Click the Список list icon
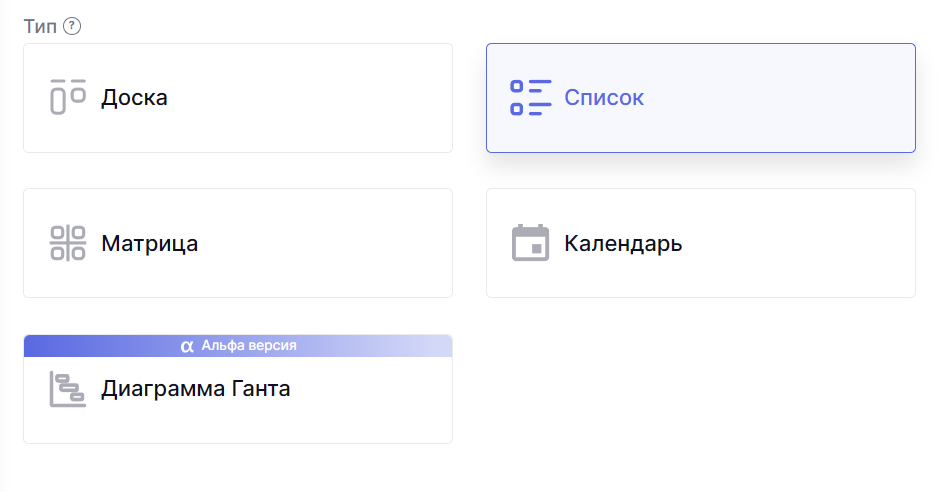This screenshot has height=492, width=941. click(531, 97)
